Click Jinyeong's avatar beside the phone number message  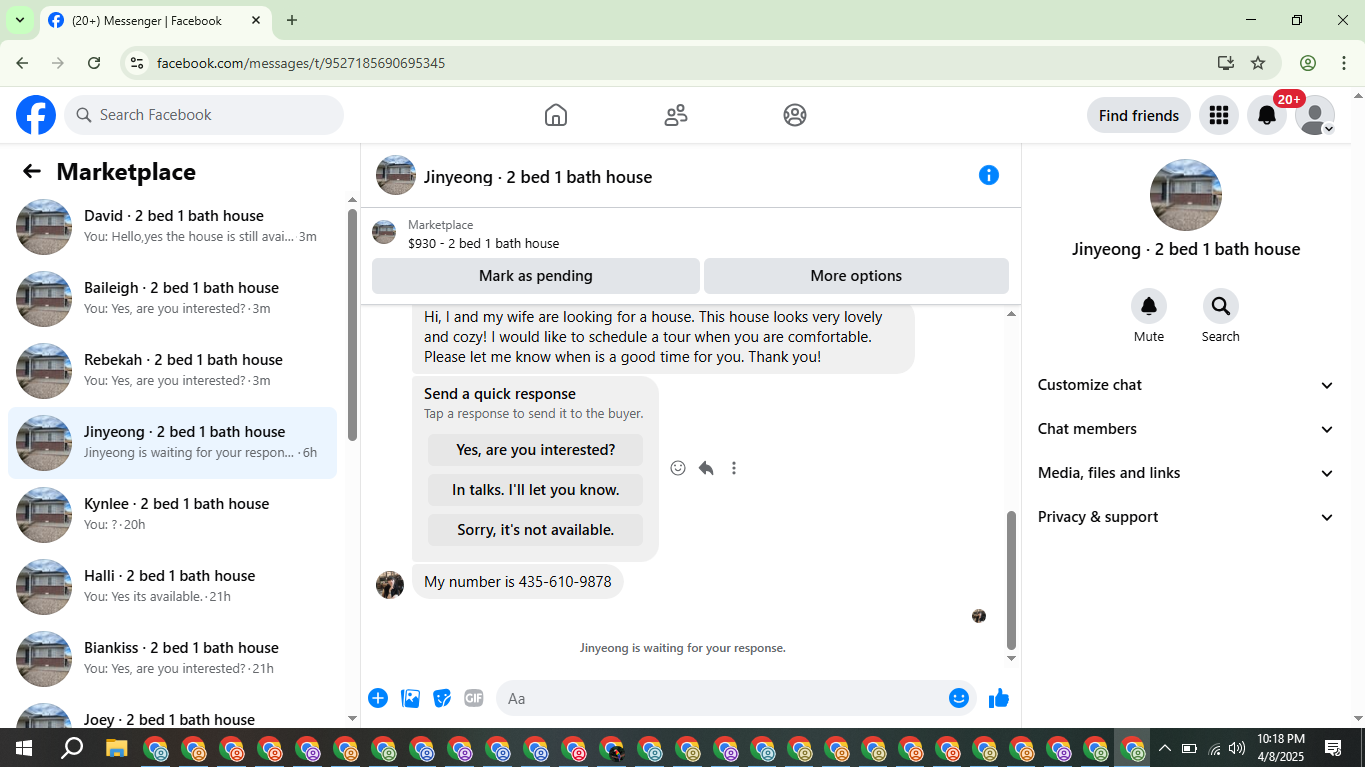pyautogui.click(x=390, y=585)
